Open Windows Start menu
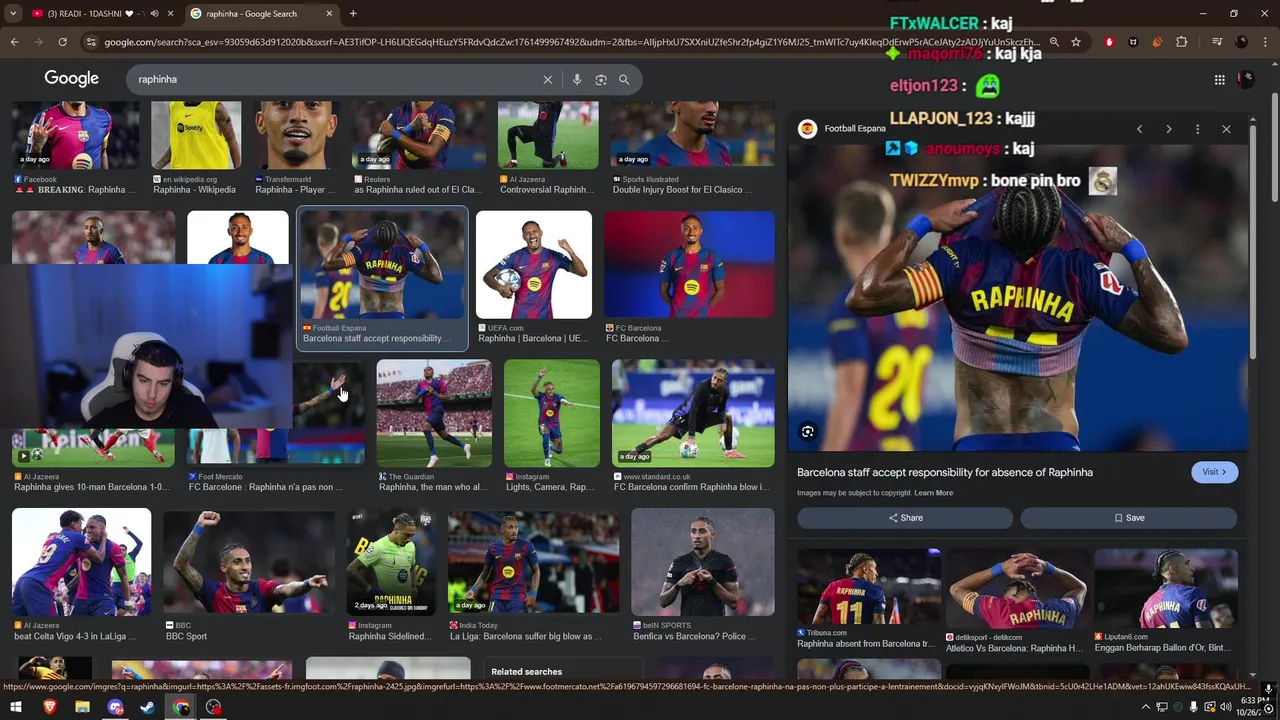 15,707
